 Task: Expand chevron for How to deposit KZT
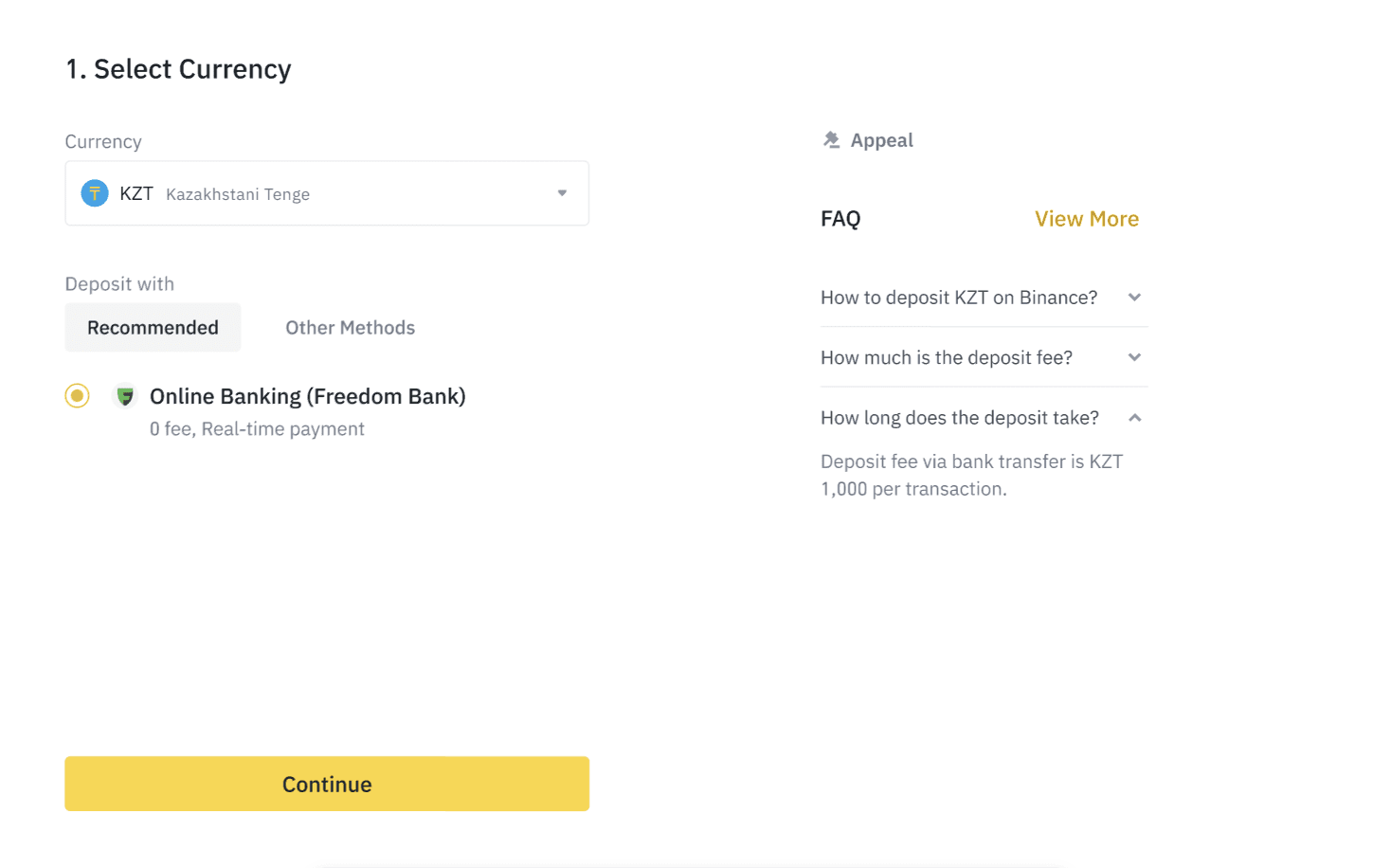coord(1134,298)
